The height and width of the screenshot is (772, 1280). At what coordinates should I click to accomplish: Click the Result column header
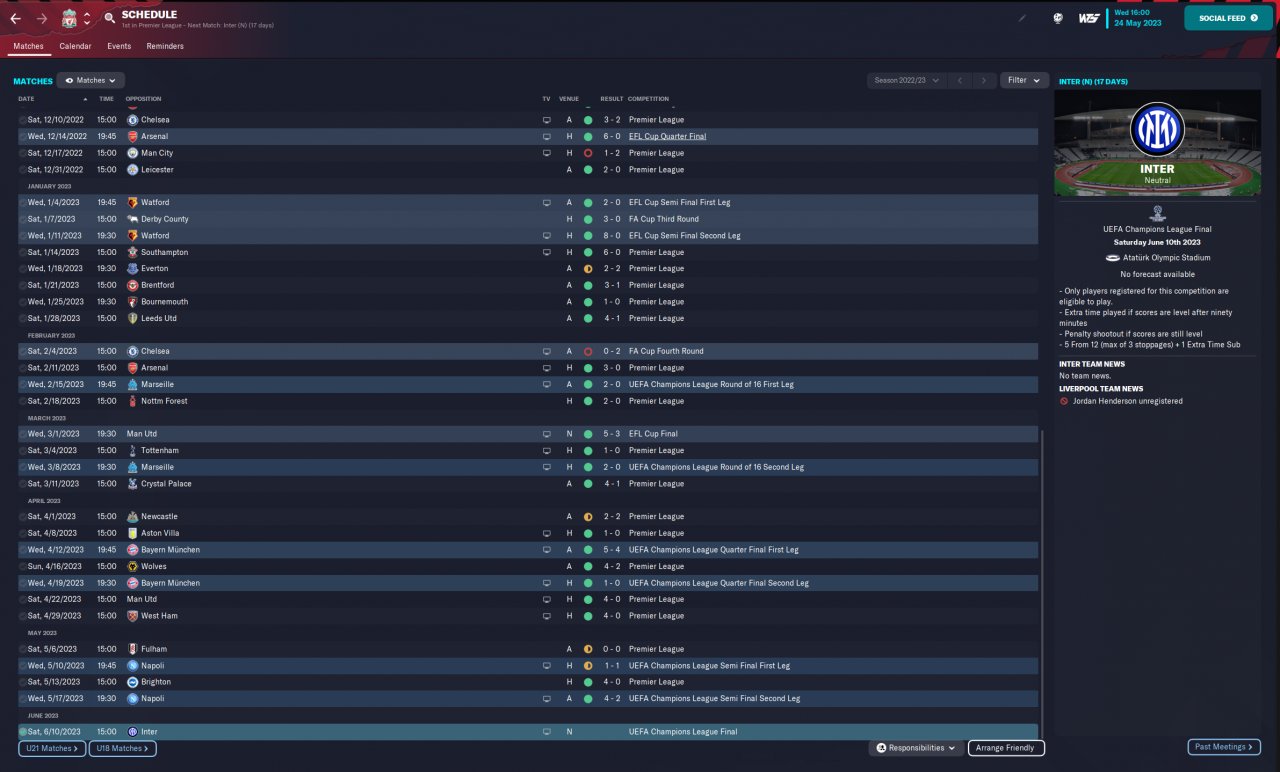611,99
